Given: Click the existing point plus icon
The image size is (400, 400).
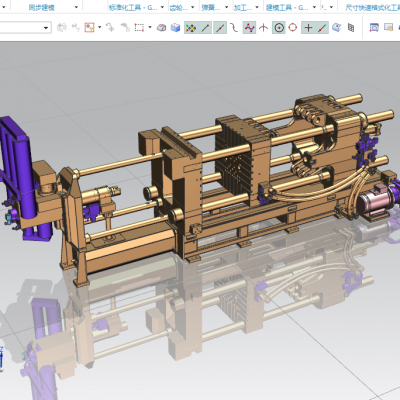Looking at the screenshot, I should [308, 28].
